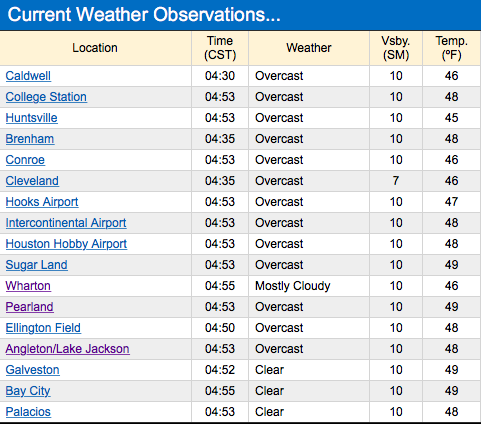Screen dimensions: 481x424
Task: Open the Cleveland location link
Action: tap(32, 181)
